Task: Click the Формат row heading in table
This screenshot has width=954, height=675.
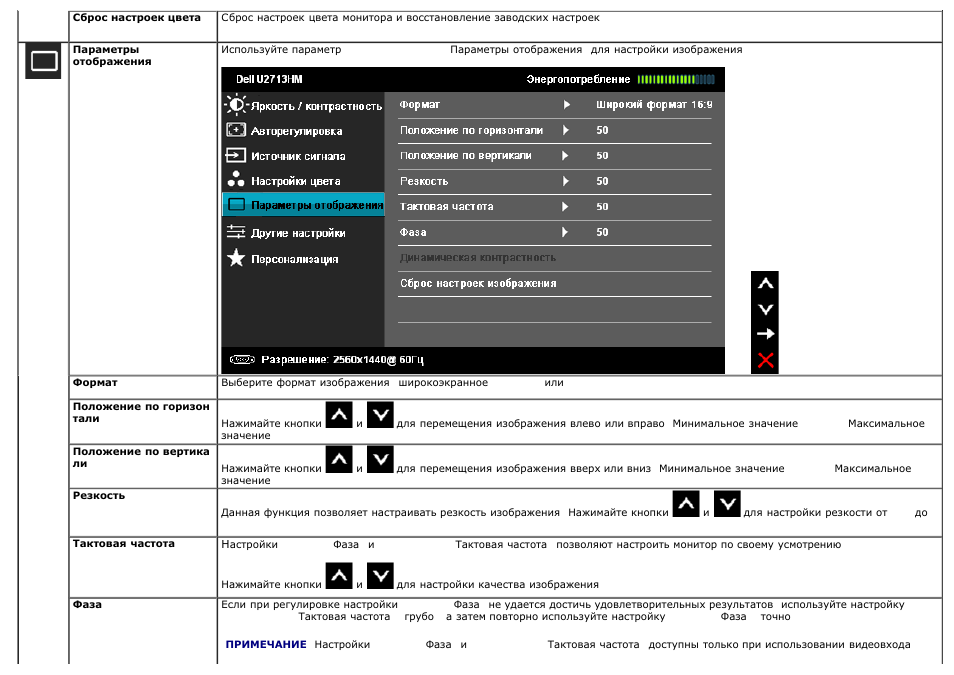Action: point(95,383)
